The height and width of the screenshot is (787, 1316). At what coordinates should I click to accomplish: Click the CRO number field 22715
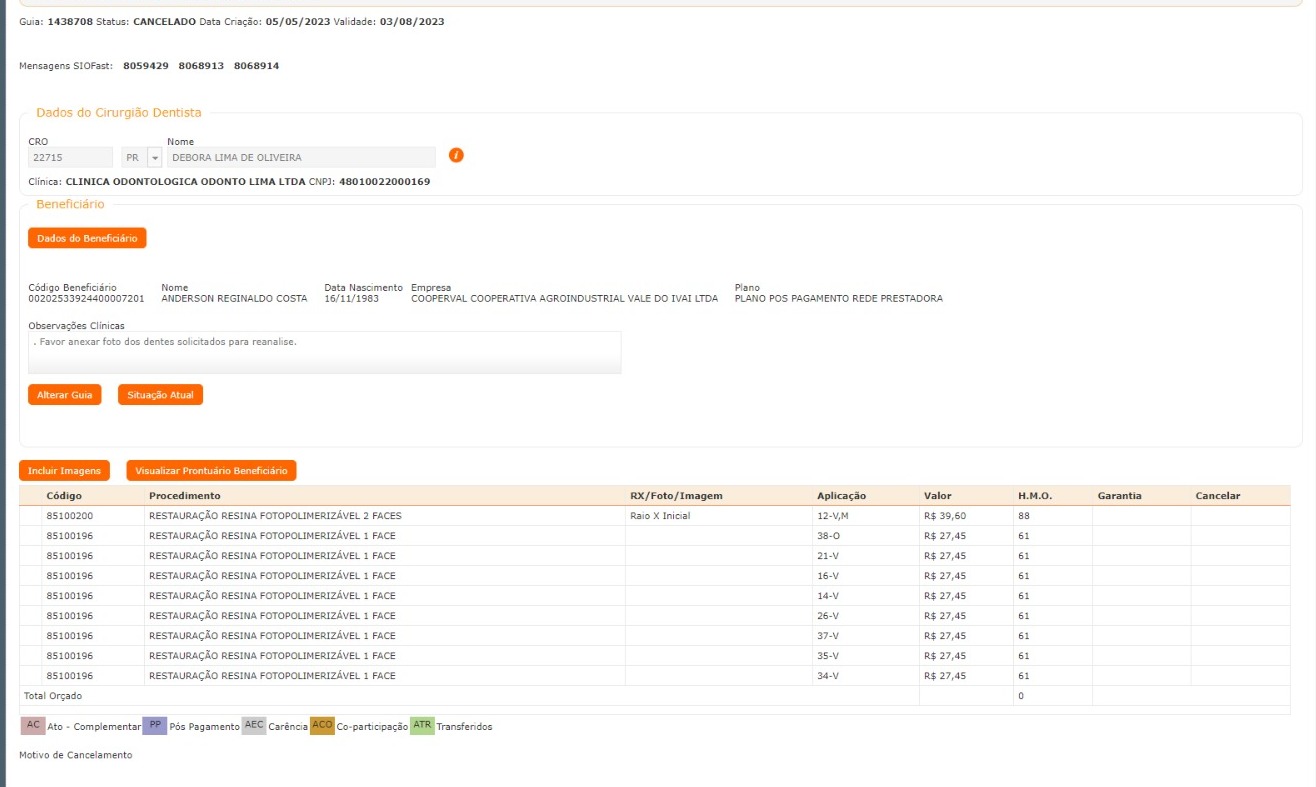point(70,158)
